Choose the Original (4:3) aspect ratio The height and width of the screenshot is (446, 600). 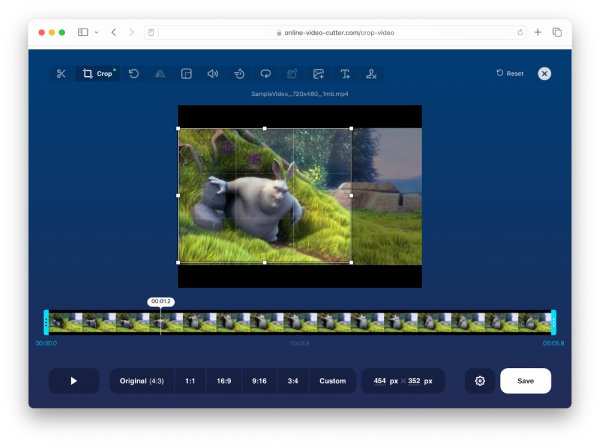click(x=142, y=381)
